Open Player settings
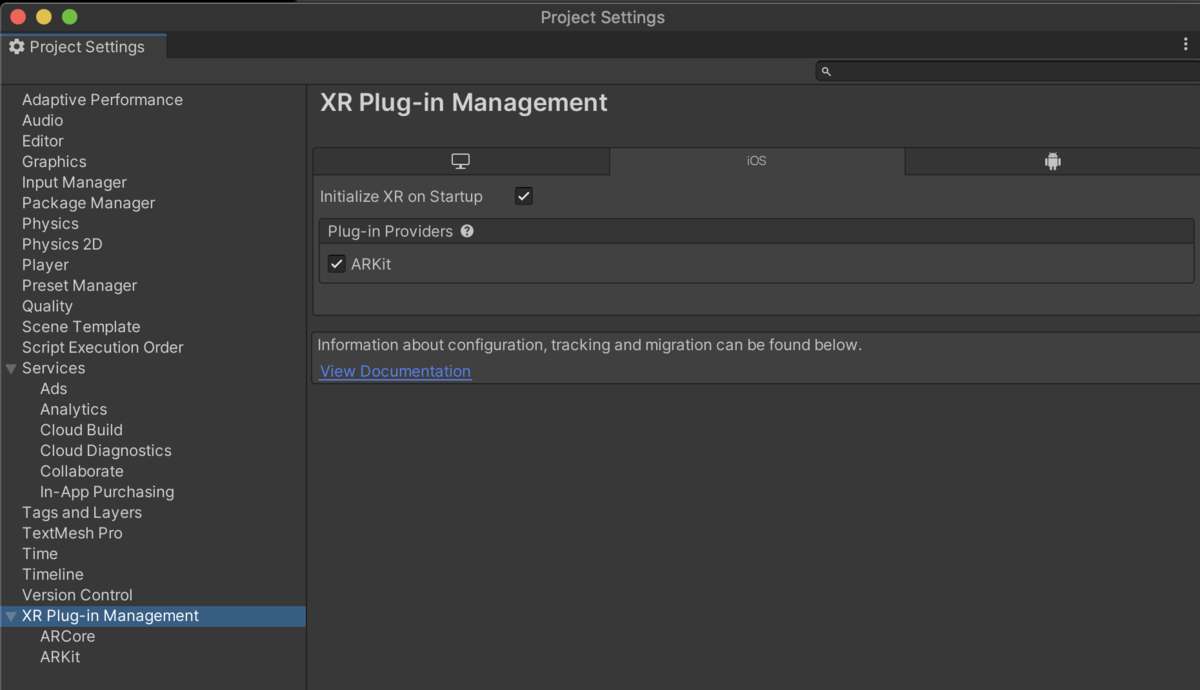1200x690 pixels. 45,265
